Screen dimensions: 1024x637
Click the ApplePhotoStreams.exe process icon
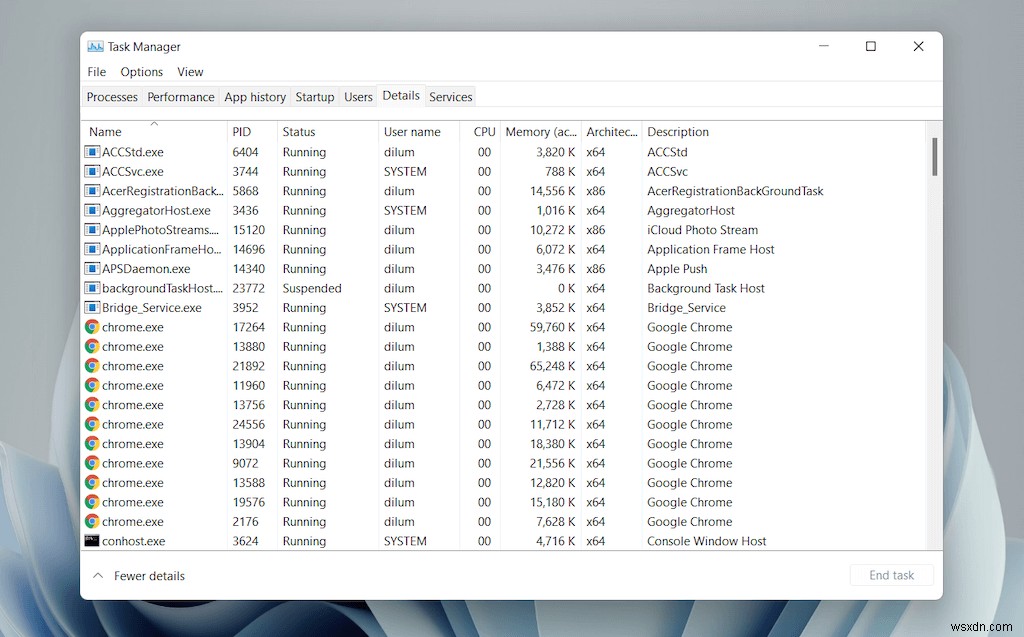pyautogui.click(x=91, y=229)
